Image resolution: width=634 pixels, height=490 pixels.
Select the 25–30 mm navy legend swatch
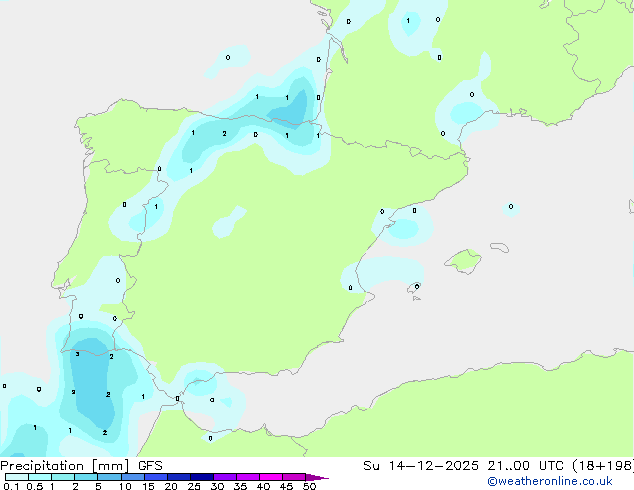pos(202,477)
